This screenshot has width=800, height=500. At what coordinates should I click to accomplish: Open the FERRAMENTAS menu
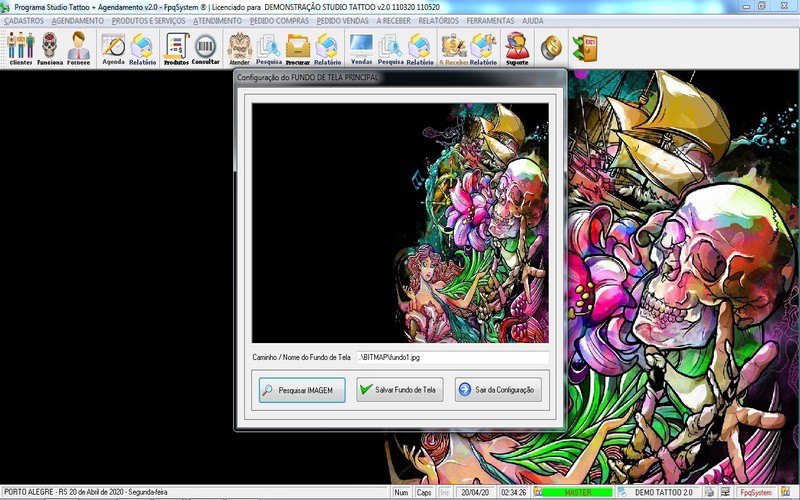(x=490, y=21)
